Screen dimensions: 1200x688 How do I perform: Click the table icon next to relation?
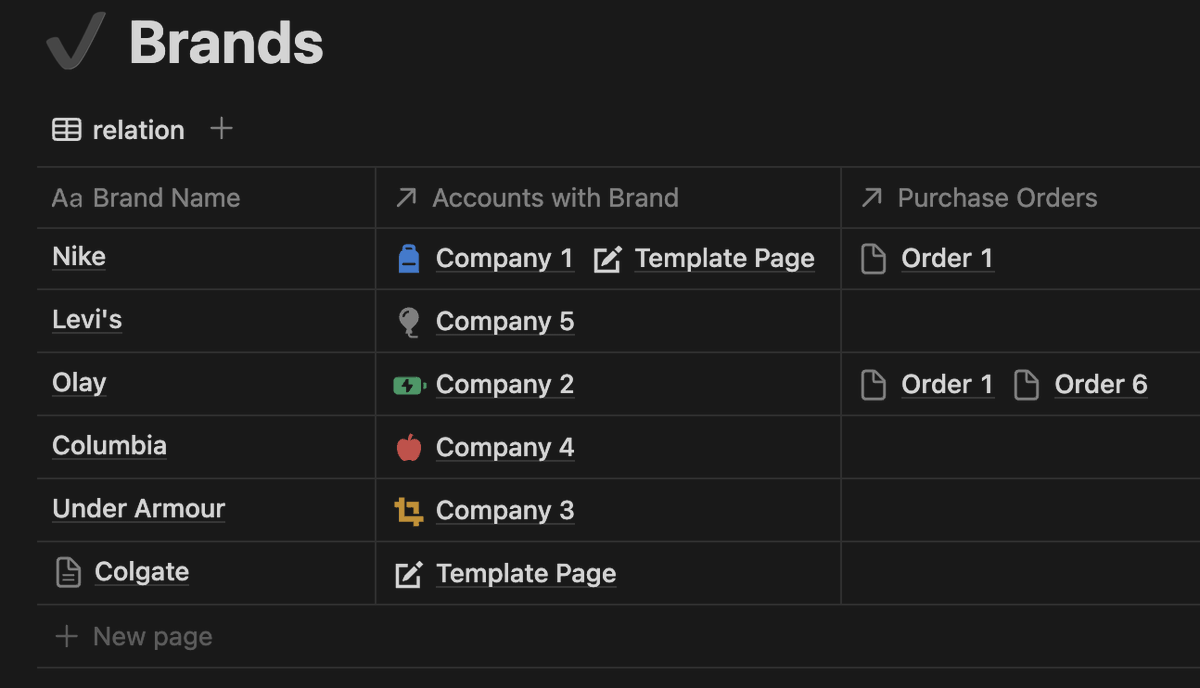pos(67,129)
